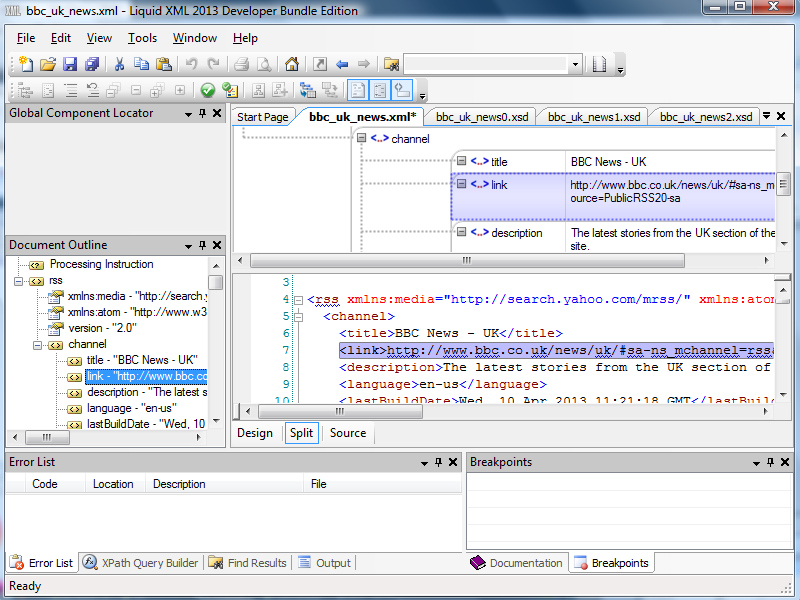
Task: Pin the Document Outline panel
Action: (203, 245)
